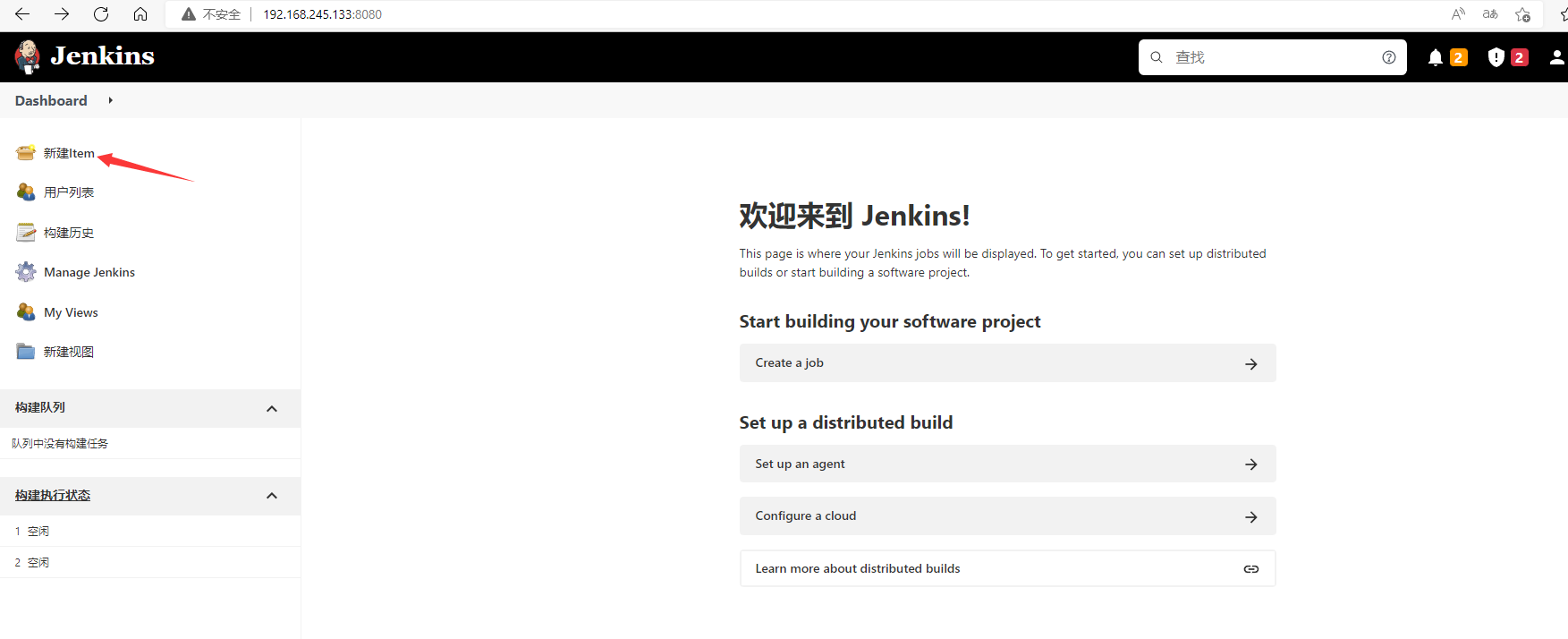Screen dimensions: 1568x639
Task: Open 新建Item link
Action: coord(69,153)
